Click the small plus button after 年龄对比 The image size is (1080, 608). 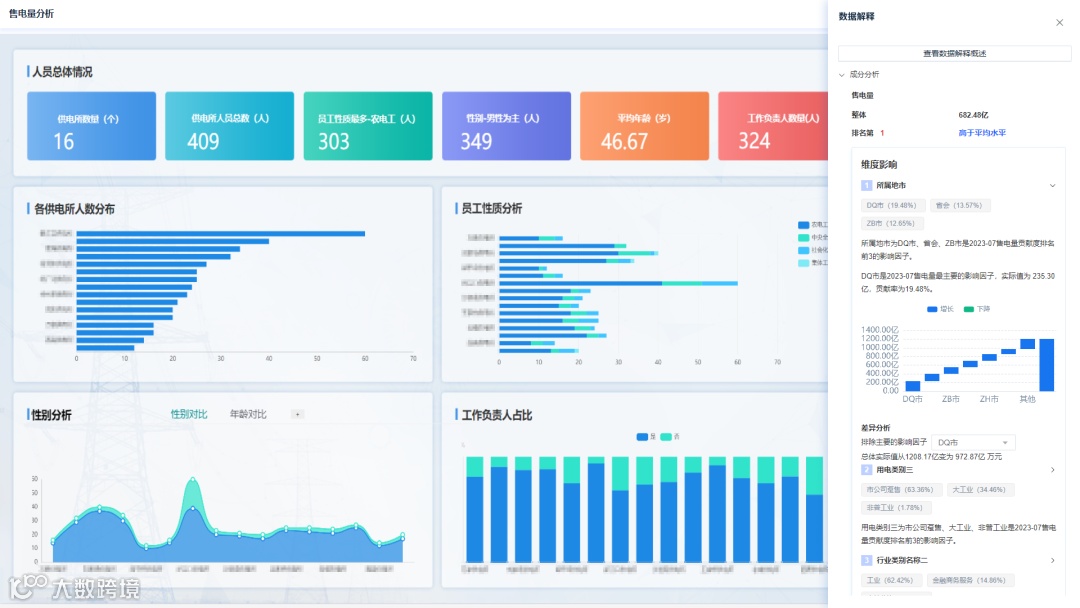click(298, 415)
